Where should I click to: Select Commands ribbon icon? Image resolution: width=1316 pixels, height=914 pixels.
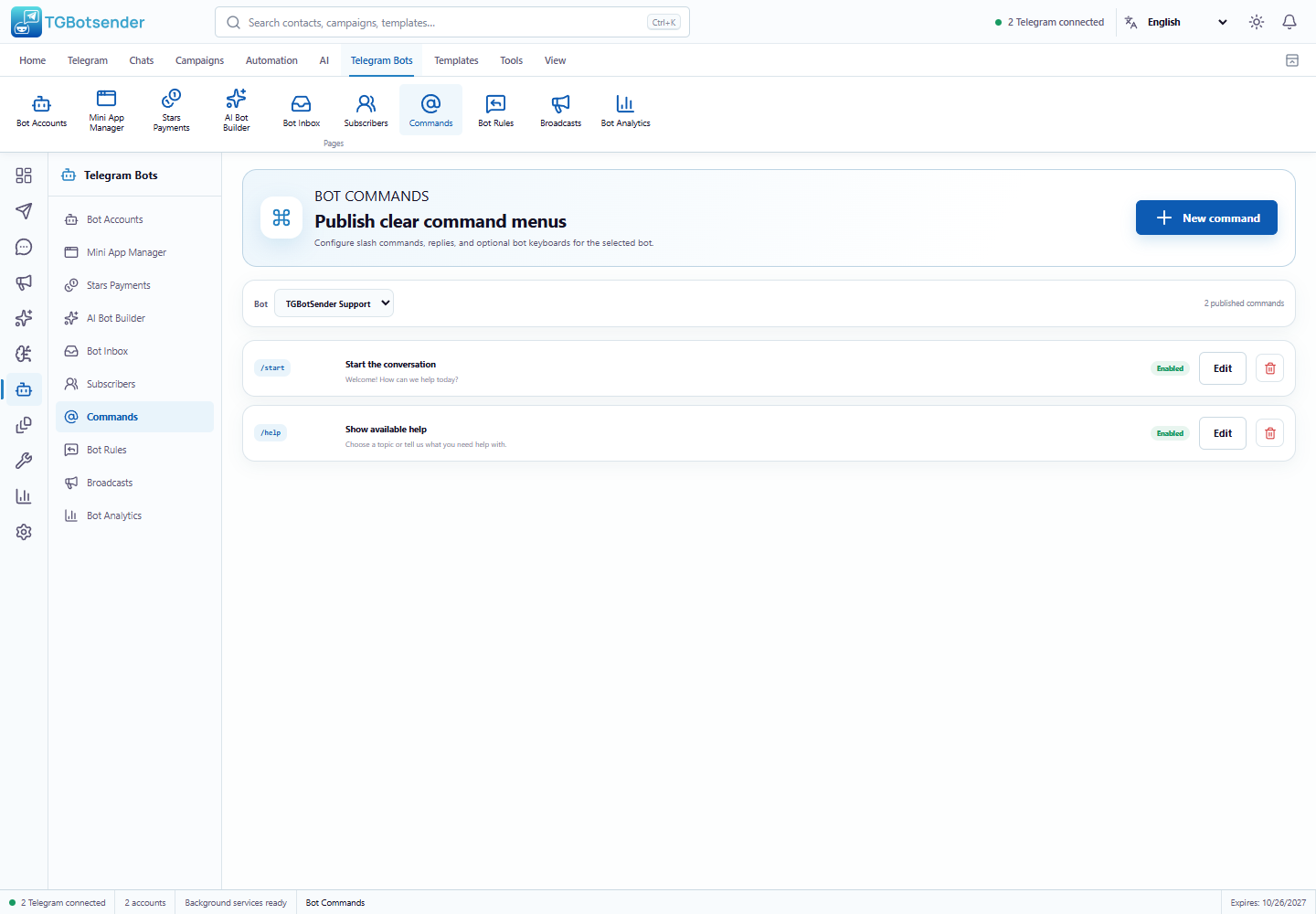(x=431, y=110)
